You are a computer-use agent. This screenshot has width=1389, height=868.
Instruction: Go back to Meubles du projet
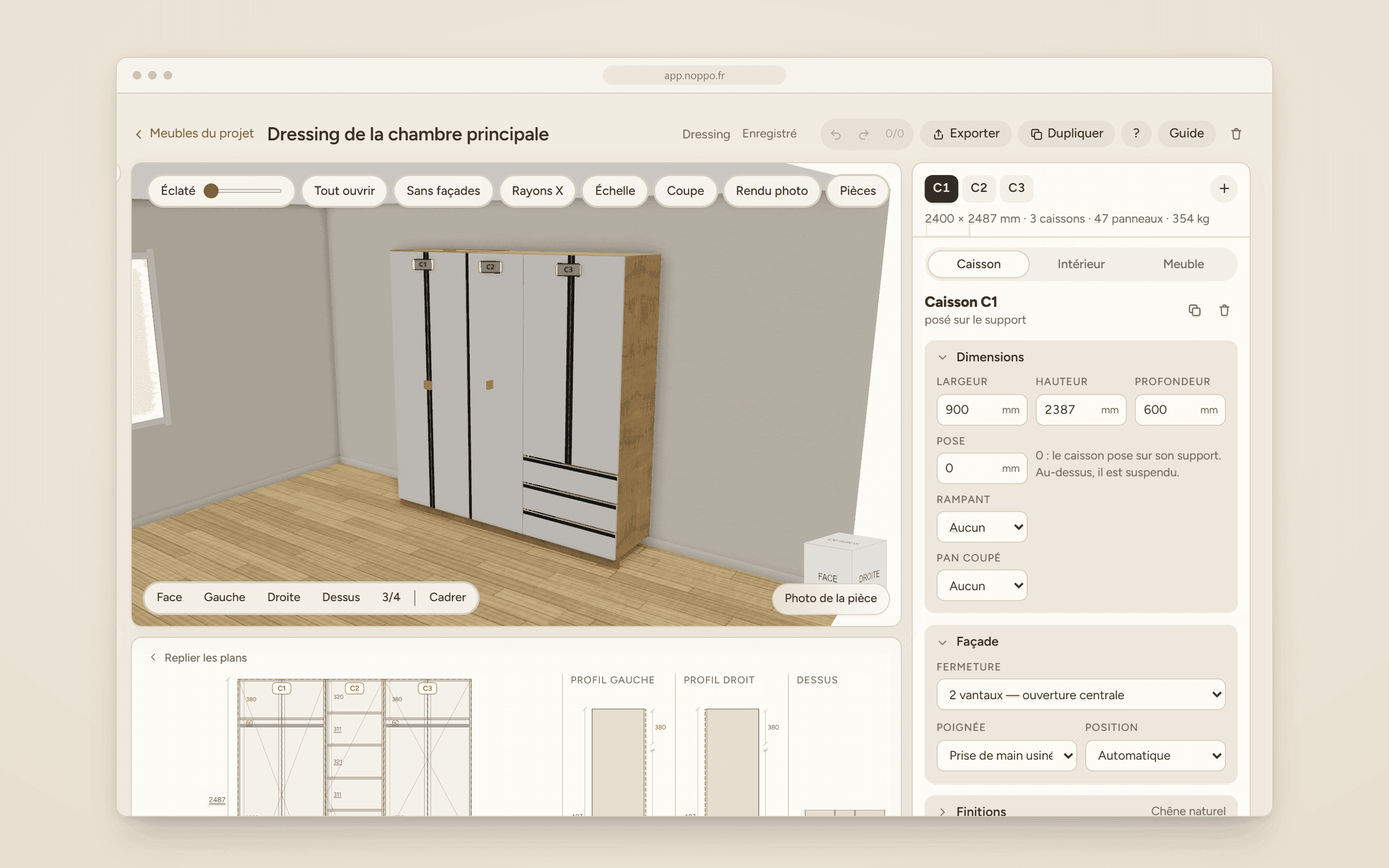point(194,133)
